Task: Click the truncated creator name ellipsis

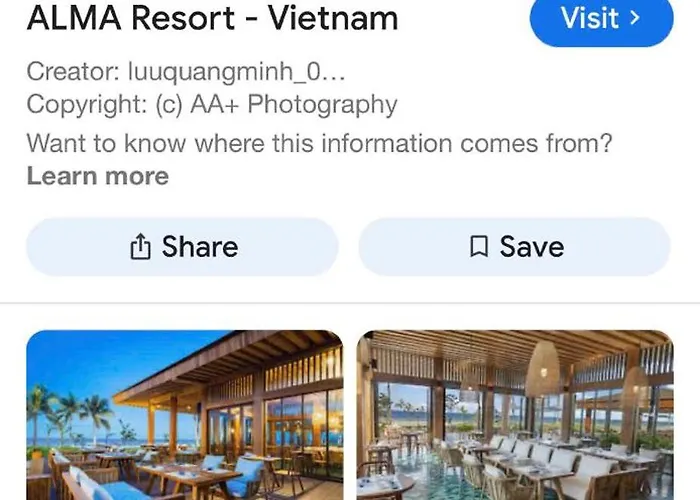Action: click(333, 74)
